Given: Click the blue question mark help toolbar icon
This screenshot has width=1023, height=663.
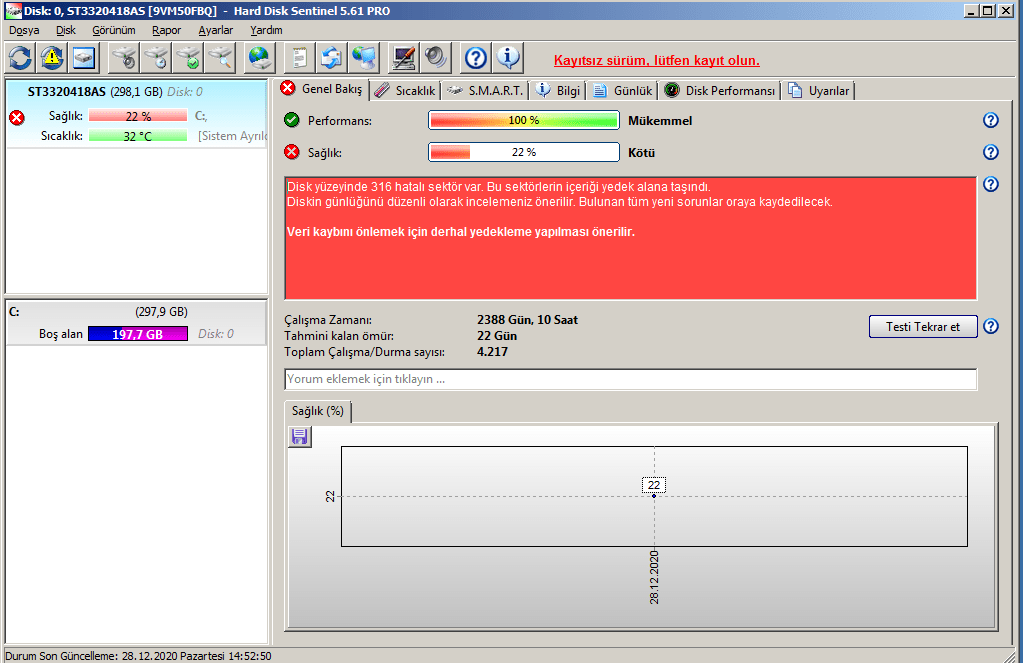Looking at the screenshot, I should click(x=476, y=58).
